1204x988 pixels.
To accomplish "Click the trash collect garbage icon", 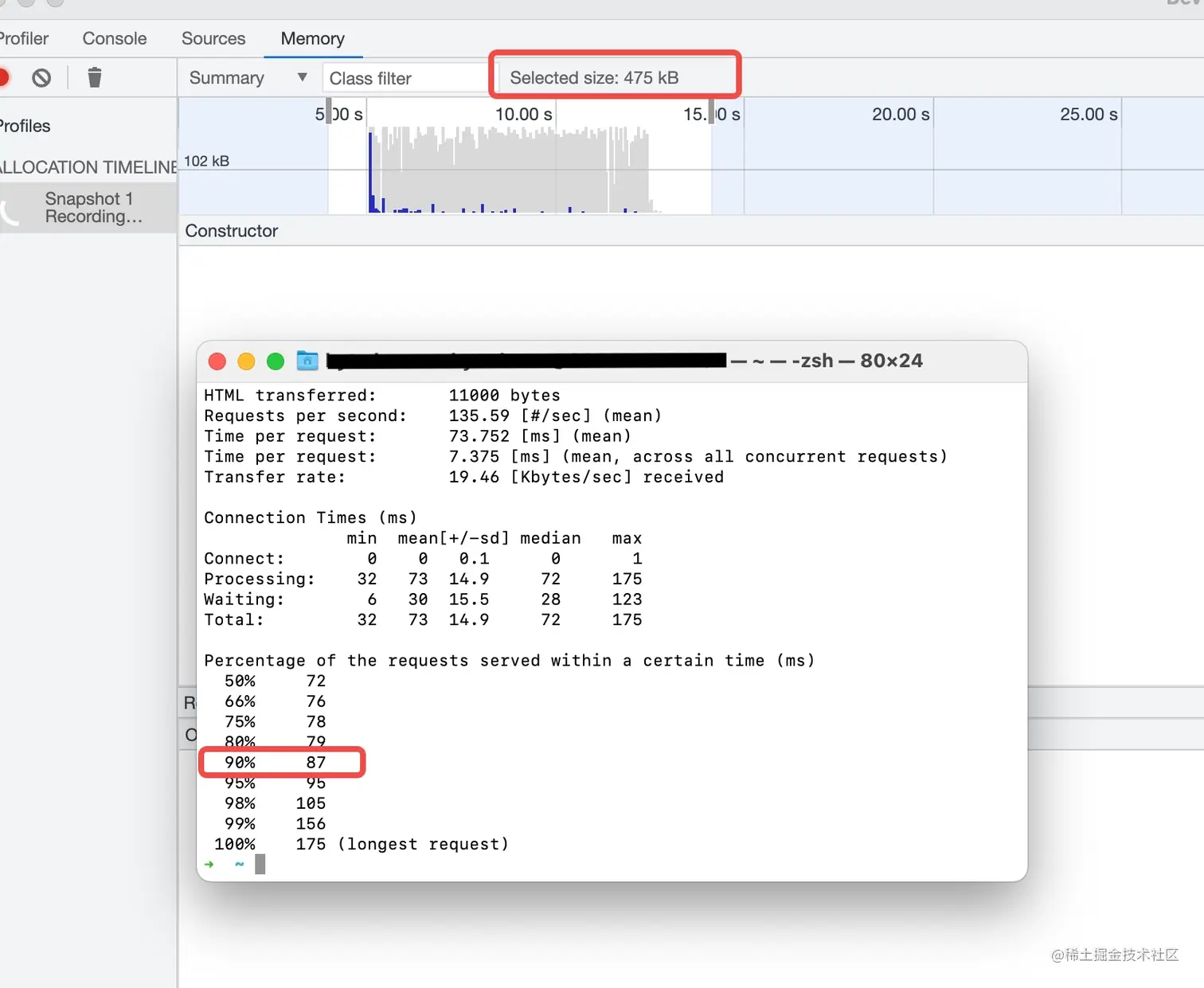I will [x=95, y=77].
